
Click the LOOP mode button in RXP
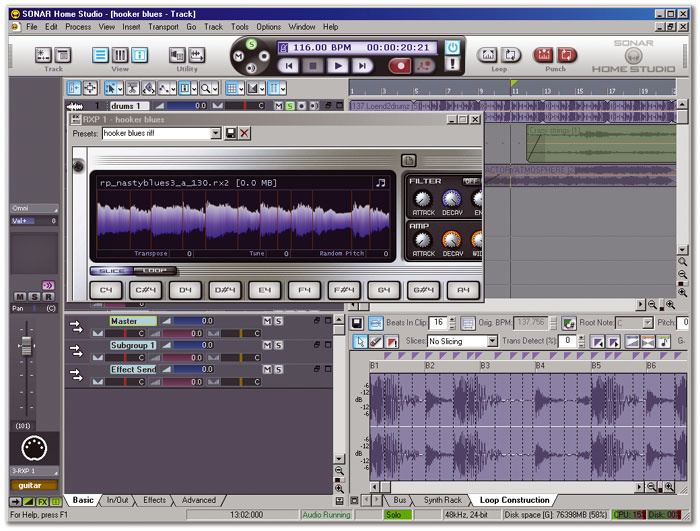[155, 271]
